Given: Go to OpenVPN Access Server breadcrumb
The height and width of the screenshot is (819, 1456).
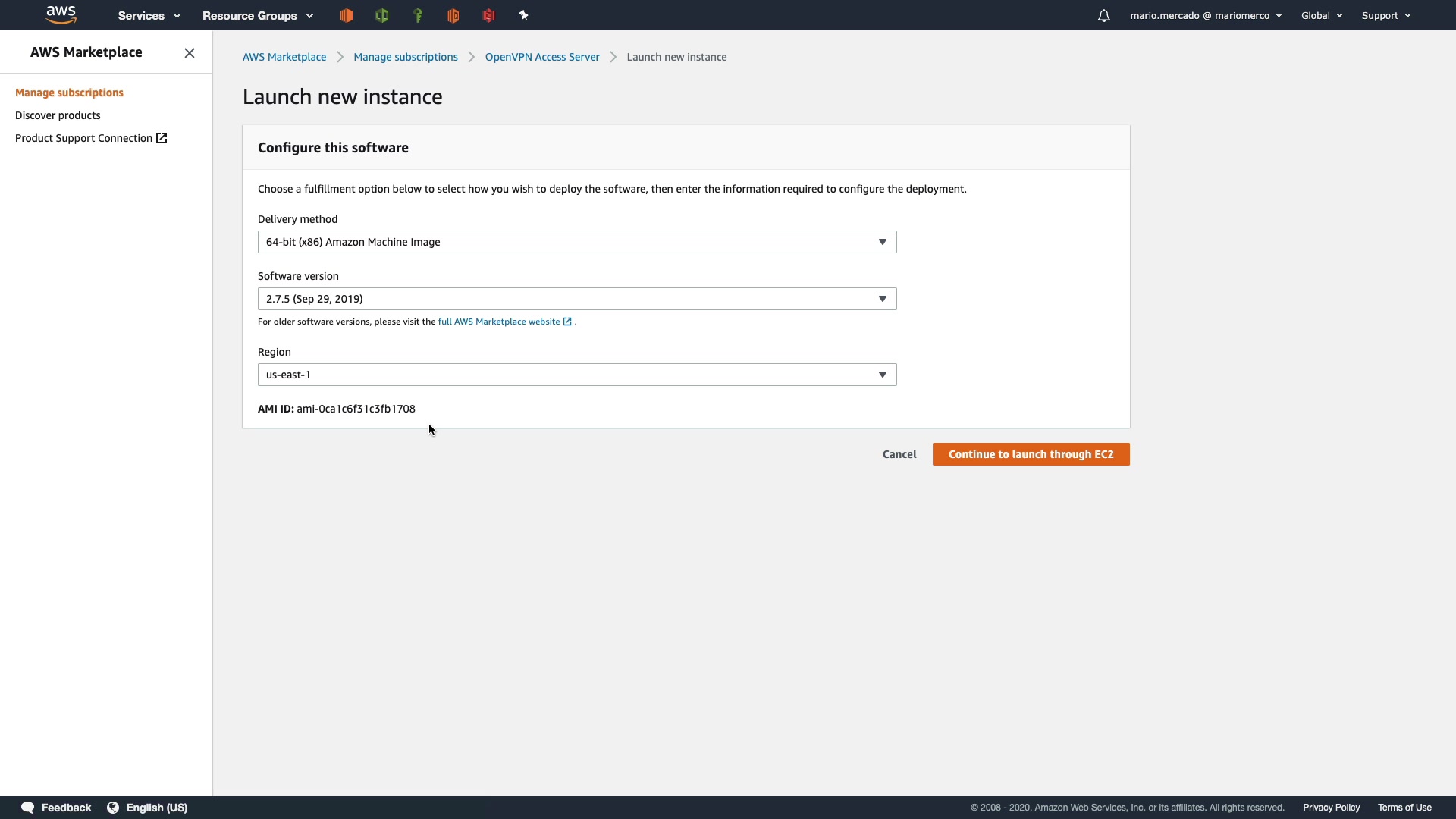Looking at the screenshot, I should (541, 57).
